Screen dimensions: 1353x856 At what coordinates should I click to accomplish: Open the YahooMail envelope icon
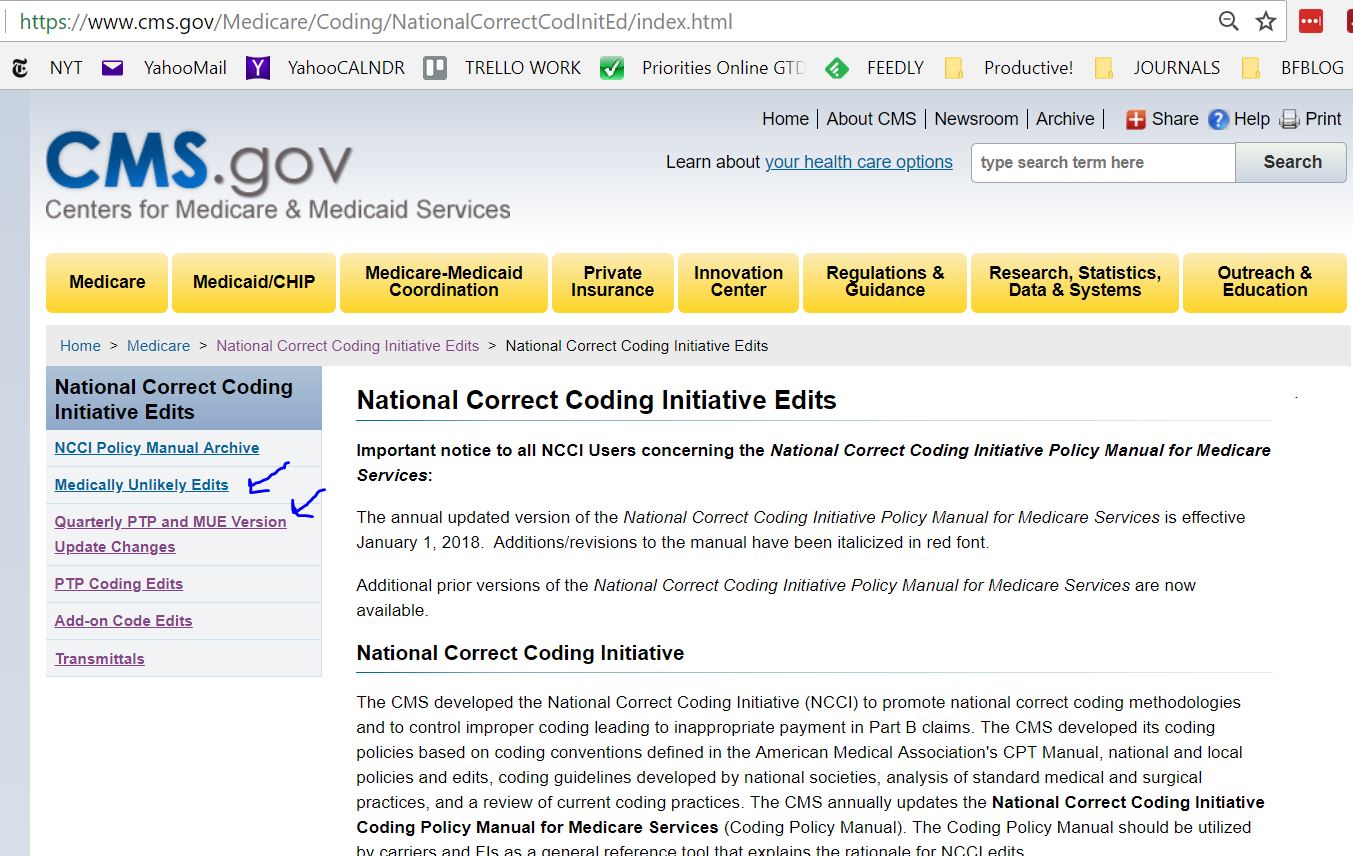pos(111,67)
